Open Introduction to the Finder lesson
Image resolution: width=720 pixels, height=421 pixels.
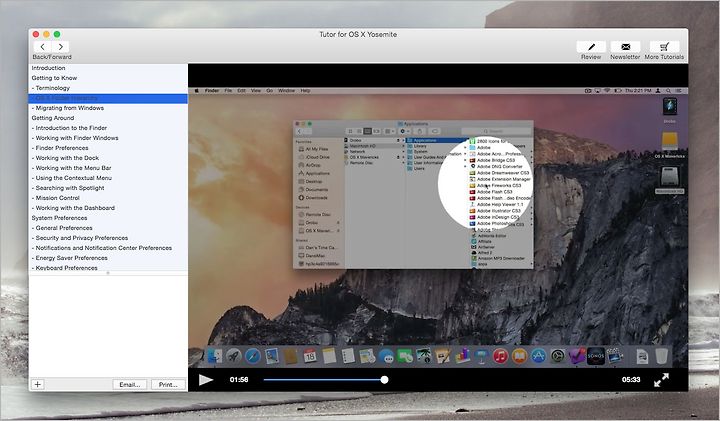click(x=108, y=128)
